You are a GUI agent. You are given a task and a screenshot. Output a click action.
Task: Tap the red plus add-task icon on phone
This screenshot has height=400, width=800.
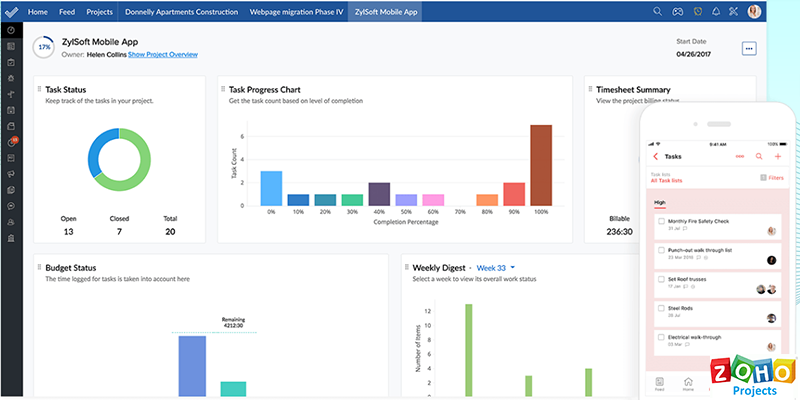click(778, 157)
